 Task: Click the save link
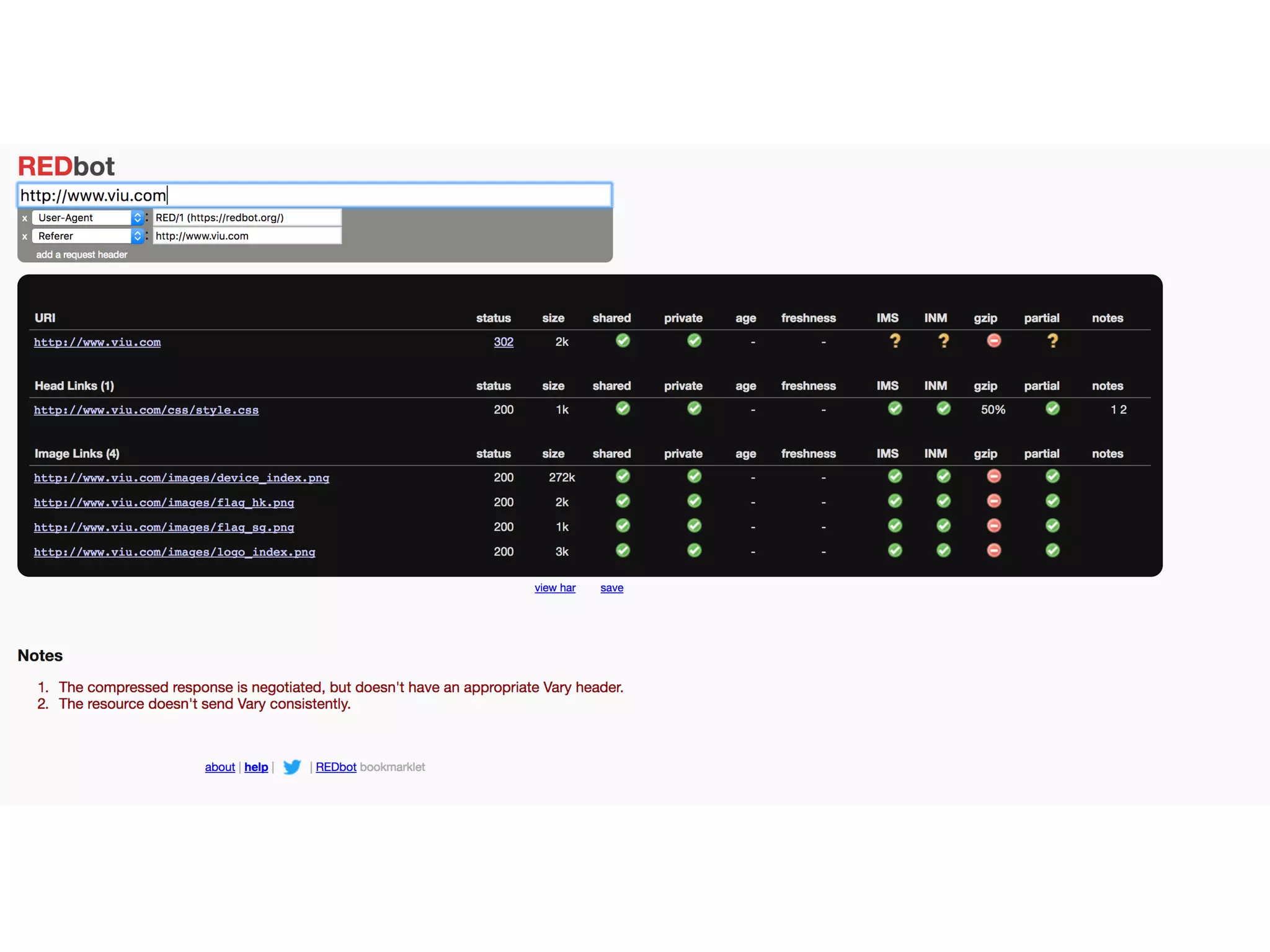(x=611, y=588)
